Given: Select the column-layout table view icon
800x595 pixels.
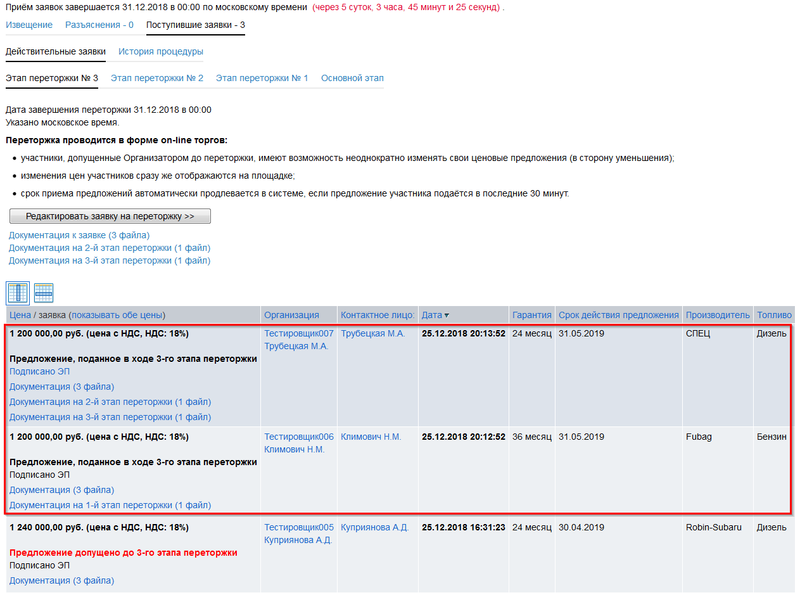Looking at the screenshot, I should [18, 293].
